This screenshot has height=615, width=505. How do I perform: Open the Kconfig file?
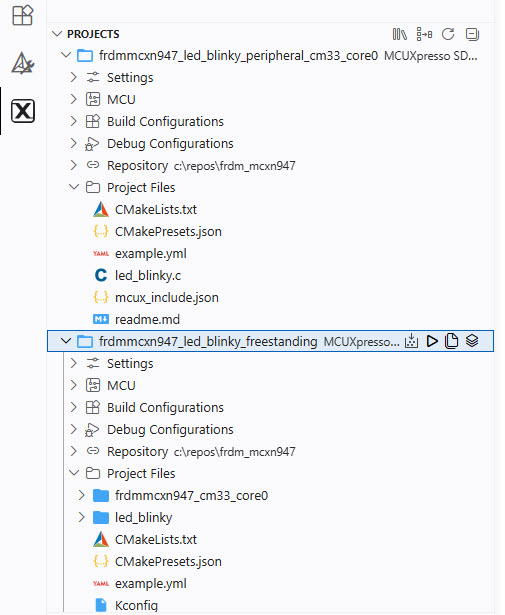[136, 605]
